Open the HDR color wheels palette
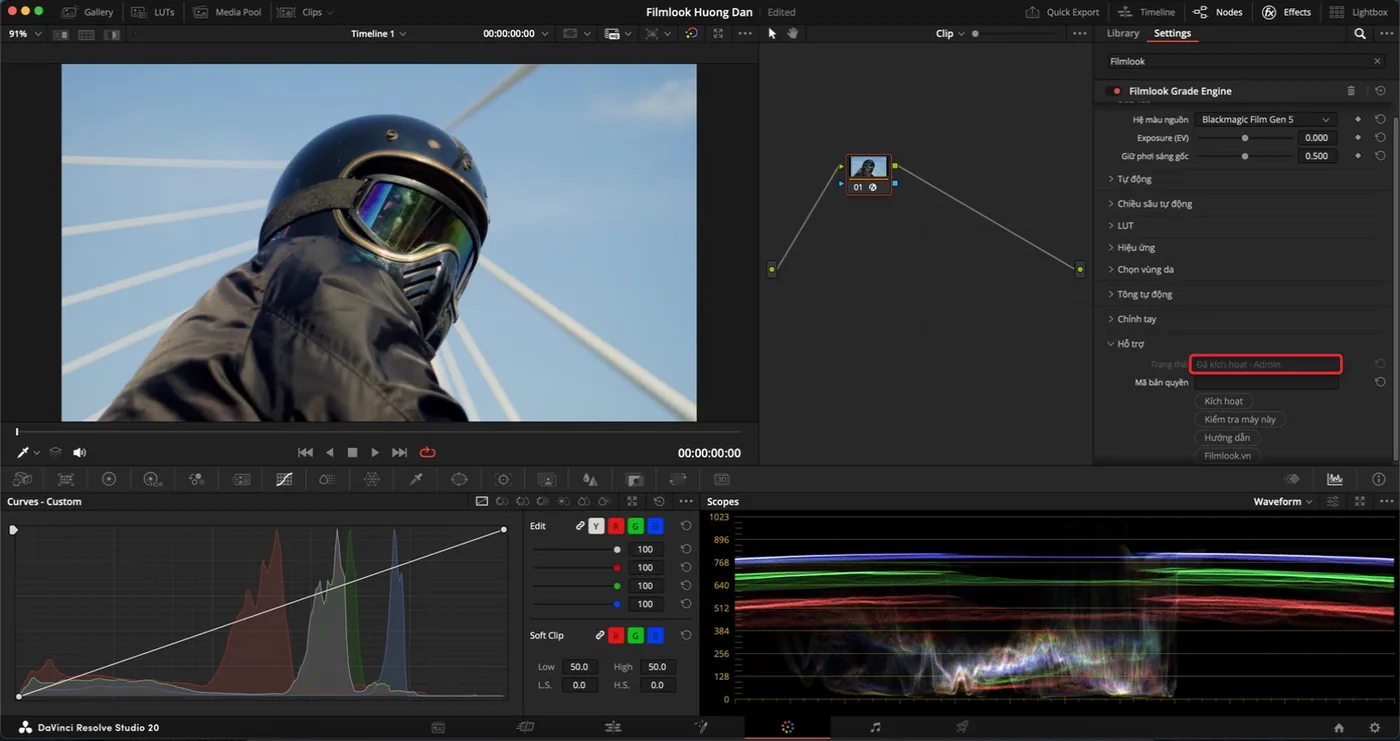Image resolution: width=1400 pixels, height=741 pixels. click(153, 479)
